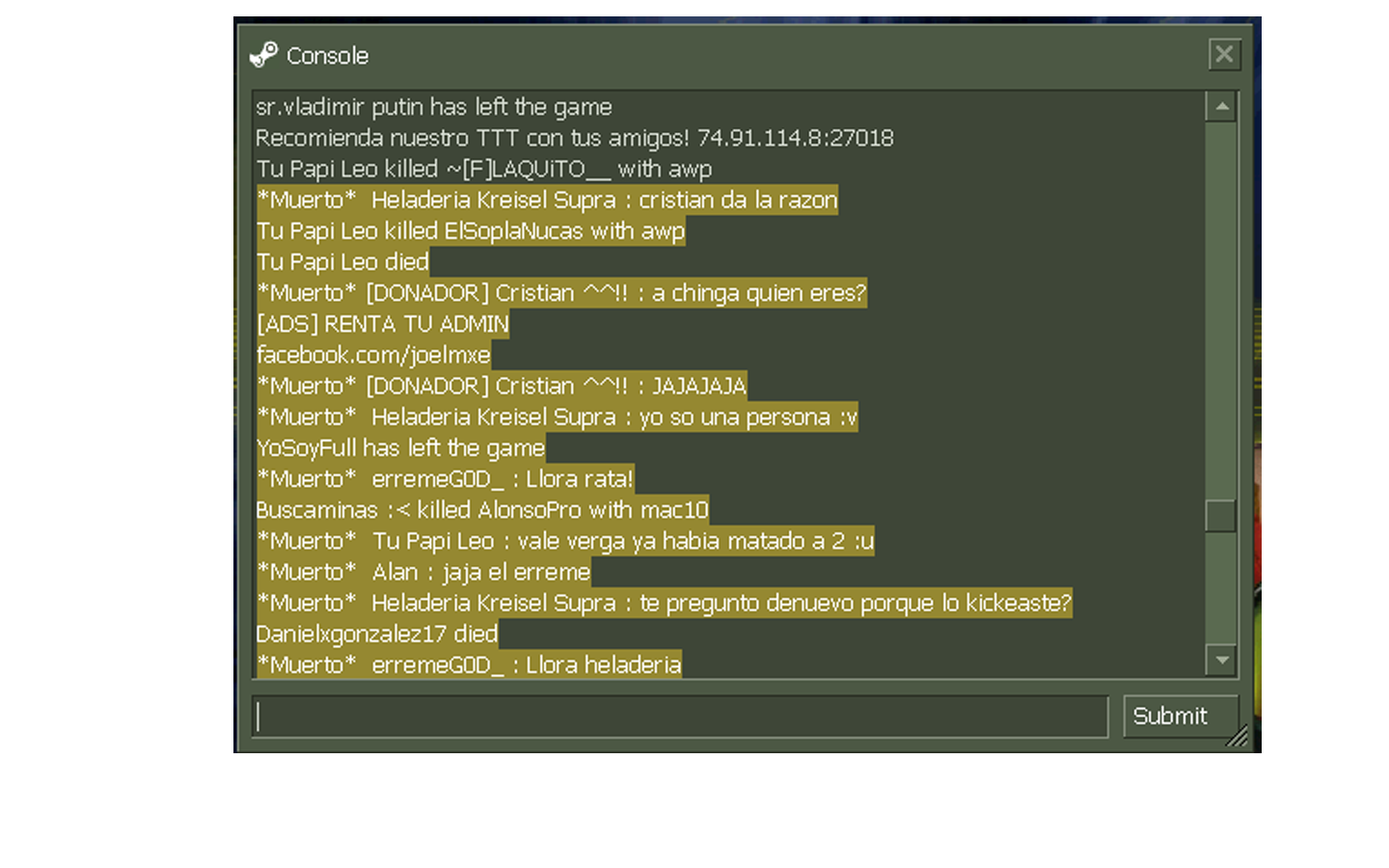The width and height of the screenshot is (1389, 868).
Task: Click 'Danielxgonzalez17 died' log line
Action: coord(377,634)
